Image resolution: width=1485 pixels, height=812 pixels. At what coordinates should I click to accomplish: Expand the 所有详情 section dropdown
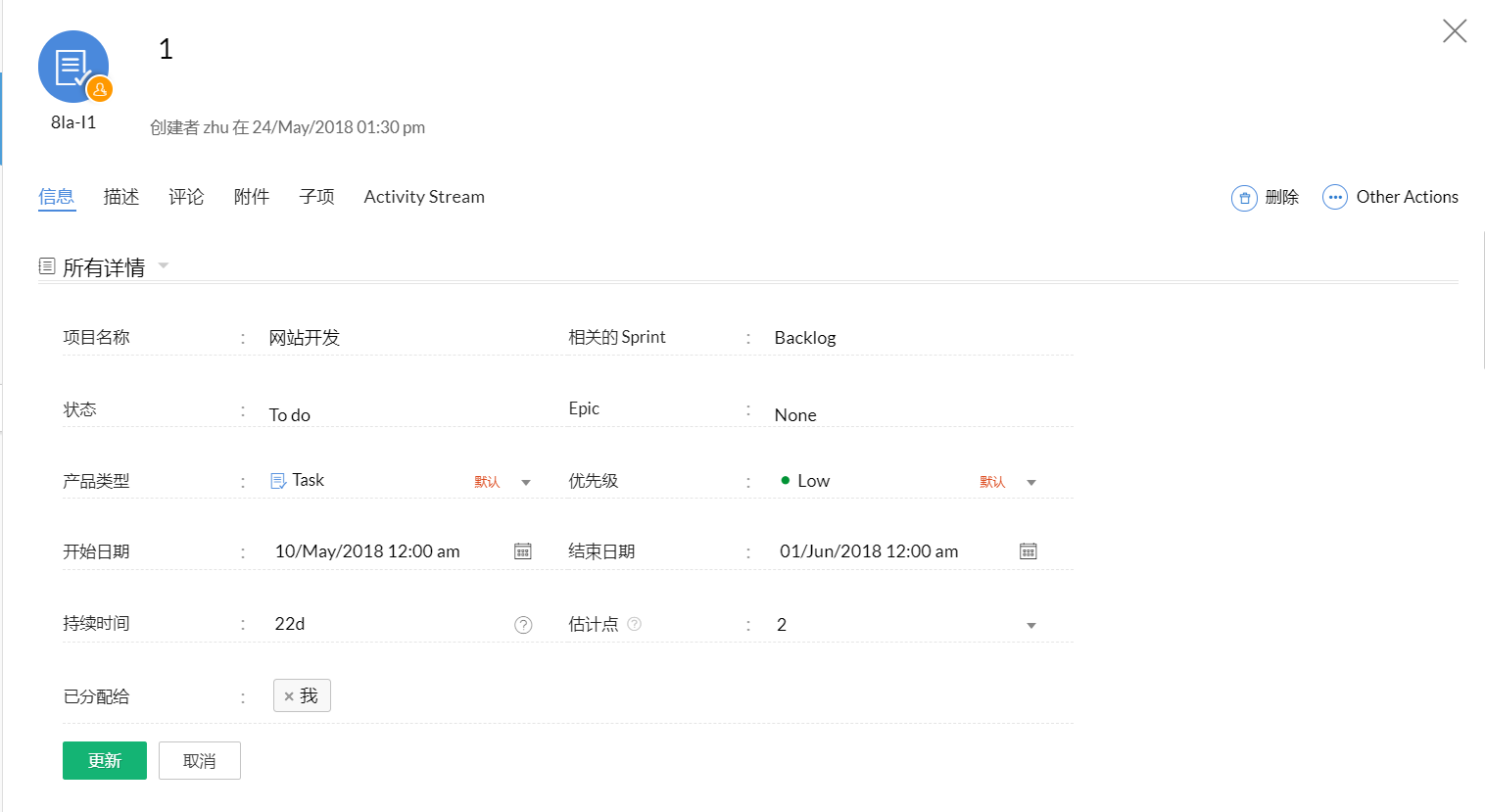(164, 265)
